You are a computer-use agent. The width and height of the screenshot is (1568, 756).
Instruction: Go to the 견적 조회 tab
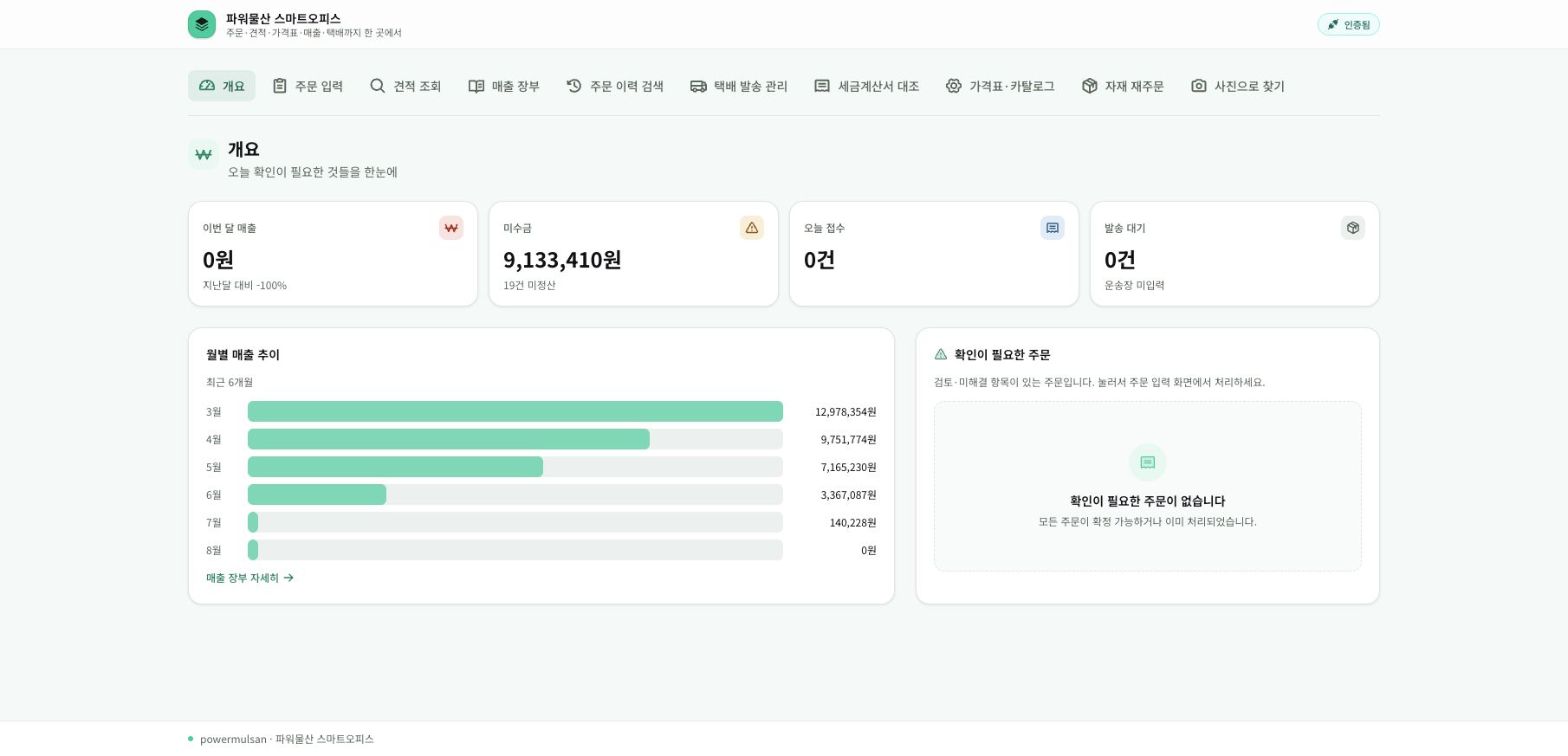point(405,86)
